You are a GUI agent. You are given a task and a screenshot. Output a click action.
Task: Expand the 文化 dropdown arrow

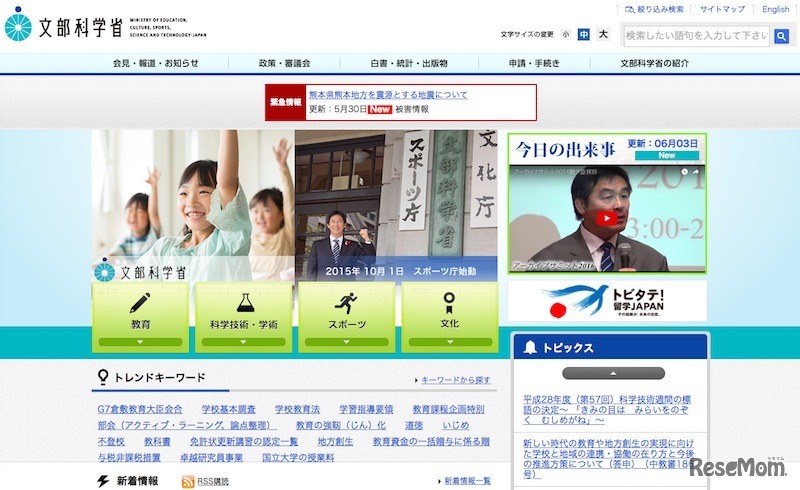pyautogui.click(x=450, y=342)
